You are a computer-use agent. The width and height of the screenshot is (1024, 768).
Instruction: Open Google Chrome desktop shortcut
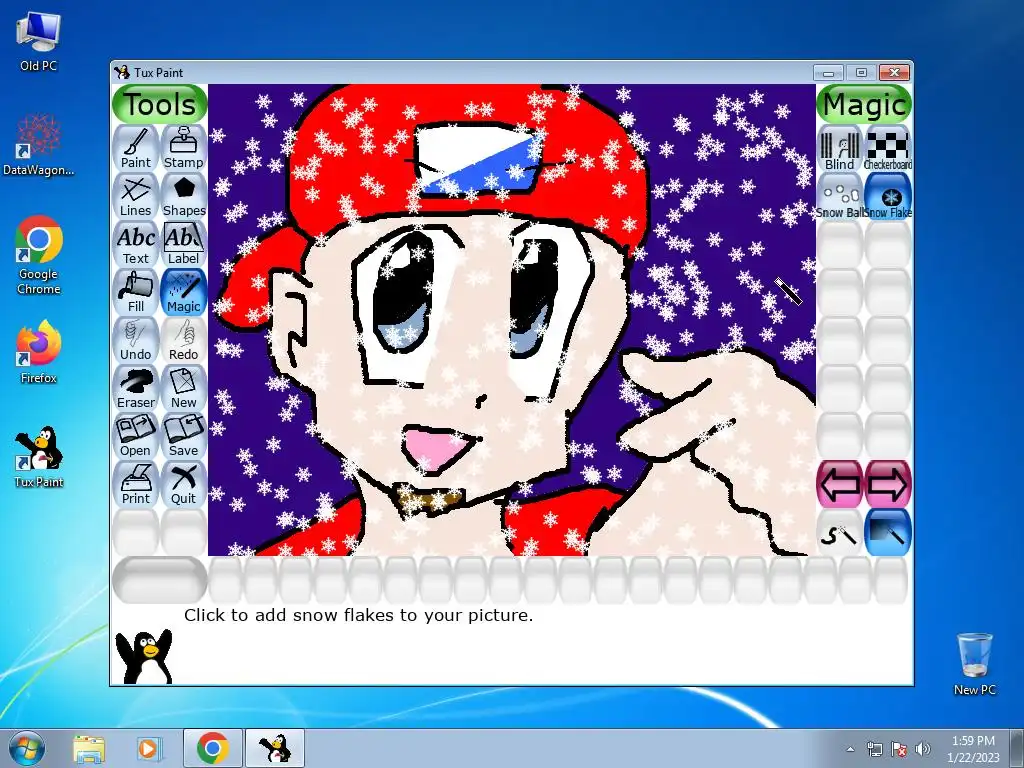click(39, 255)
